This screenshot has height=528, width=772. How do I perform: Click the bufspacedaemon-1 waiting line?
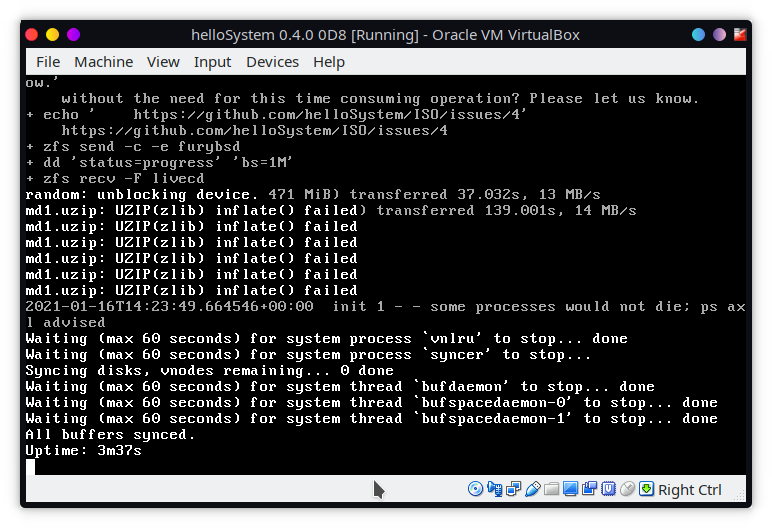tap(372, 419)
